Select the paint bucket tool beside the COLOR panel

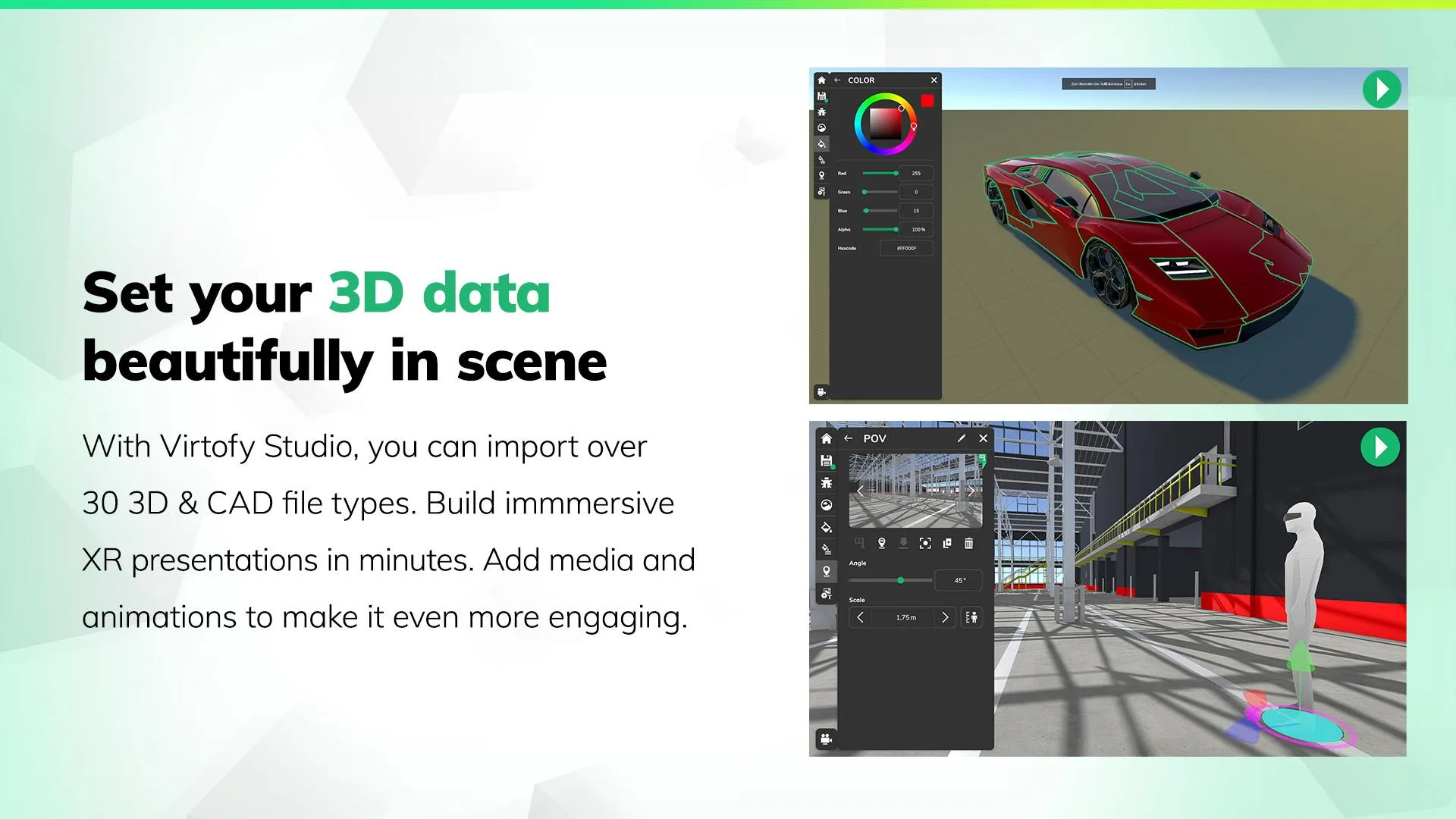(x=821, y=144)
